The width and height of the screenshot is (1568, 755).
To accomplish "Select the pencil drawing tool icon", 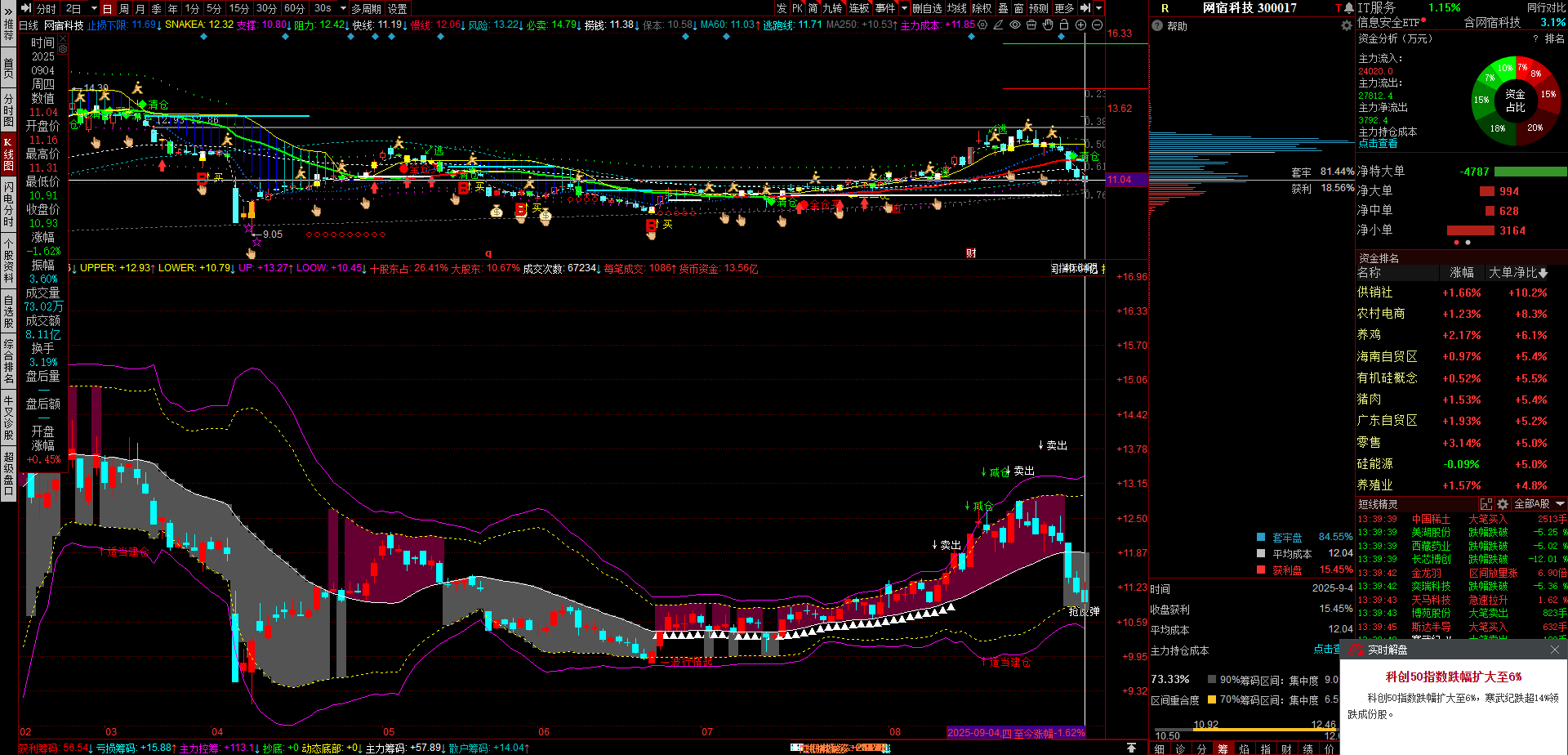I will point(998,25).
